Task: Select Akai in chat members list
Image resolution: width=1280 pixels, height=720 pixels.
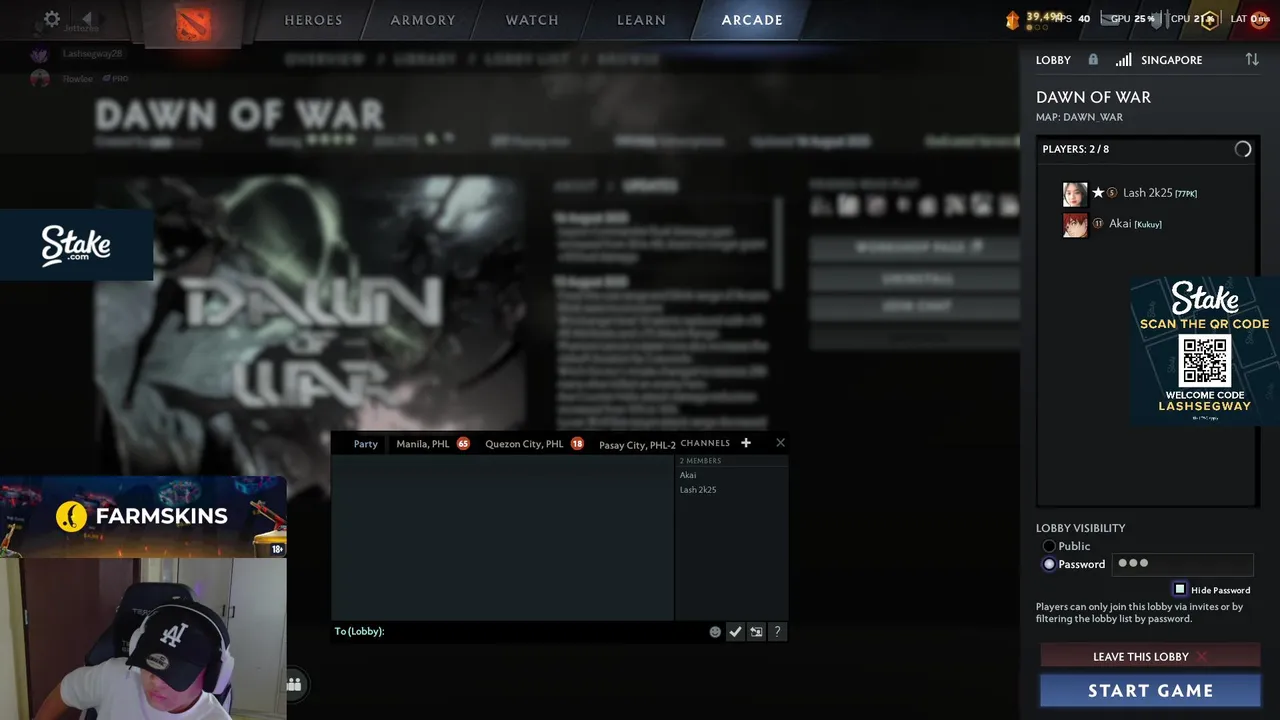Action: click(688, 475)
